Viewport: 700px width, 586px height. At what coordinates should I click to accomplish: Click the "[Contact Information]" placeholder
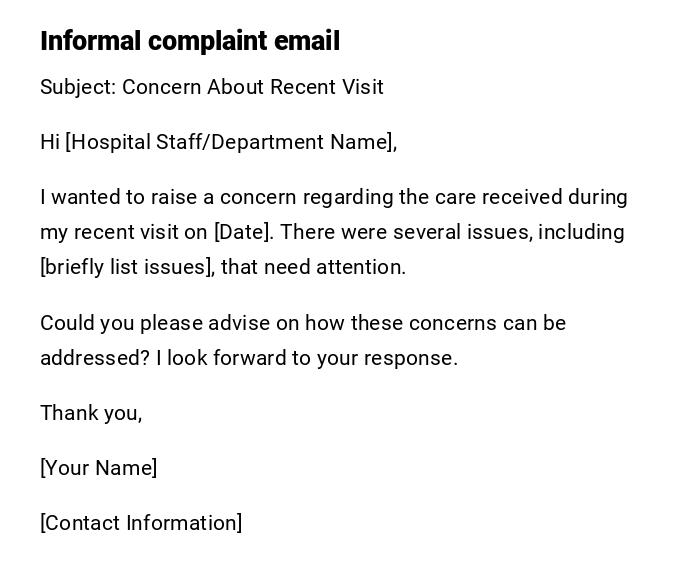tap(141, 523)
